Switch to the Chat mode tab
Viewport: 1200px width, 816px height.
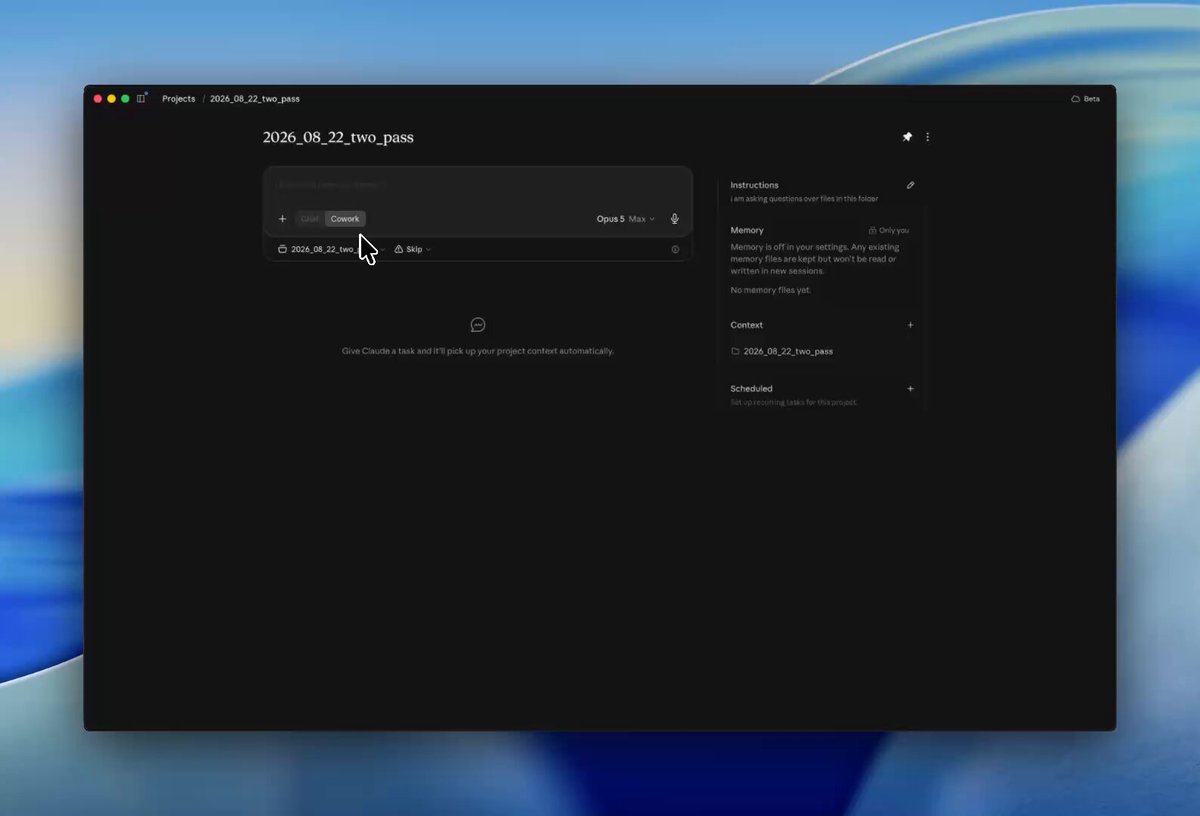coord(310,219)
